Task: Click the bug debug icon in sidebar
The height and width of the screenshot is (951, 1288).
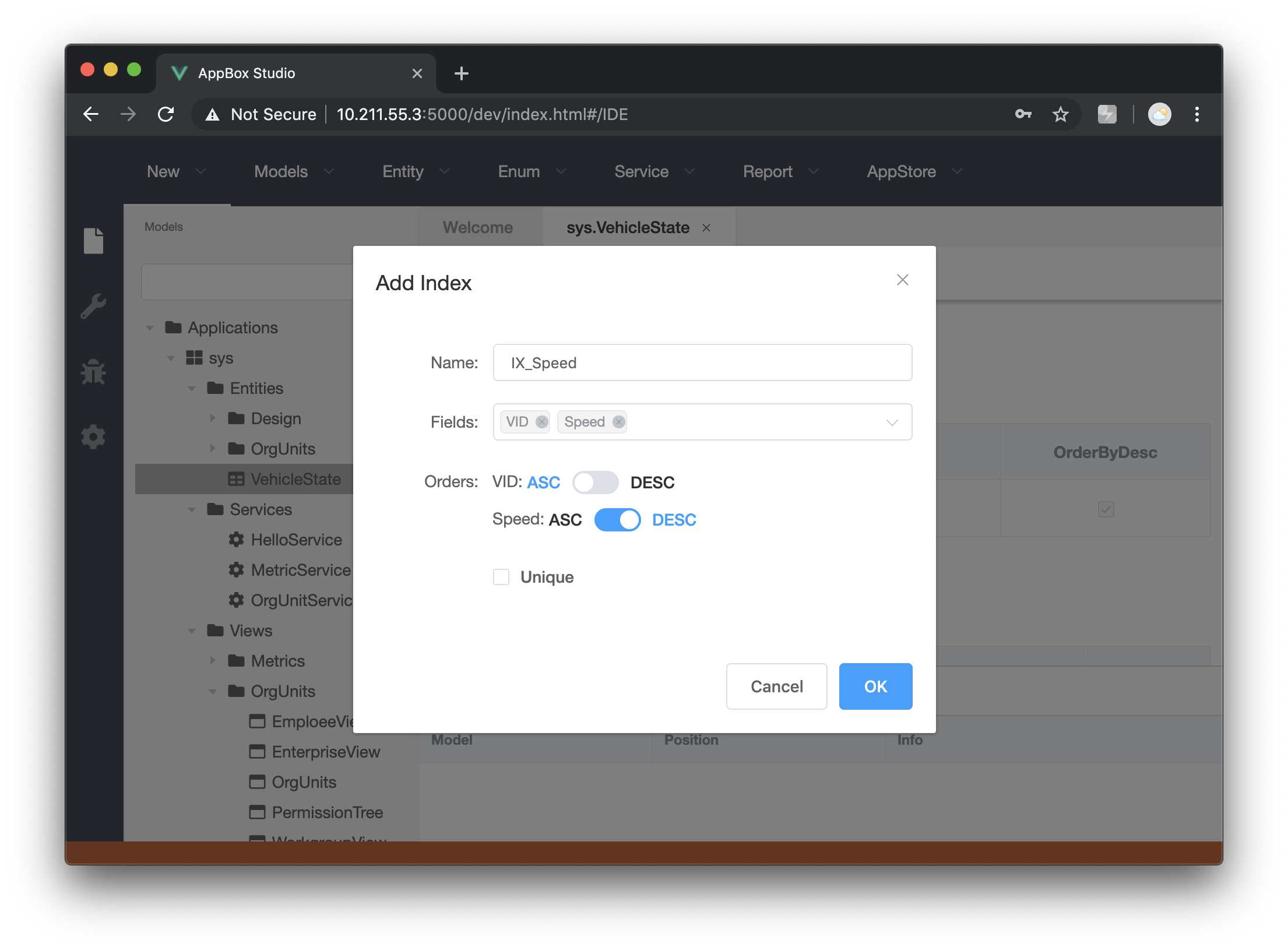Action: click(x=93, y=372)
